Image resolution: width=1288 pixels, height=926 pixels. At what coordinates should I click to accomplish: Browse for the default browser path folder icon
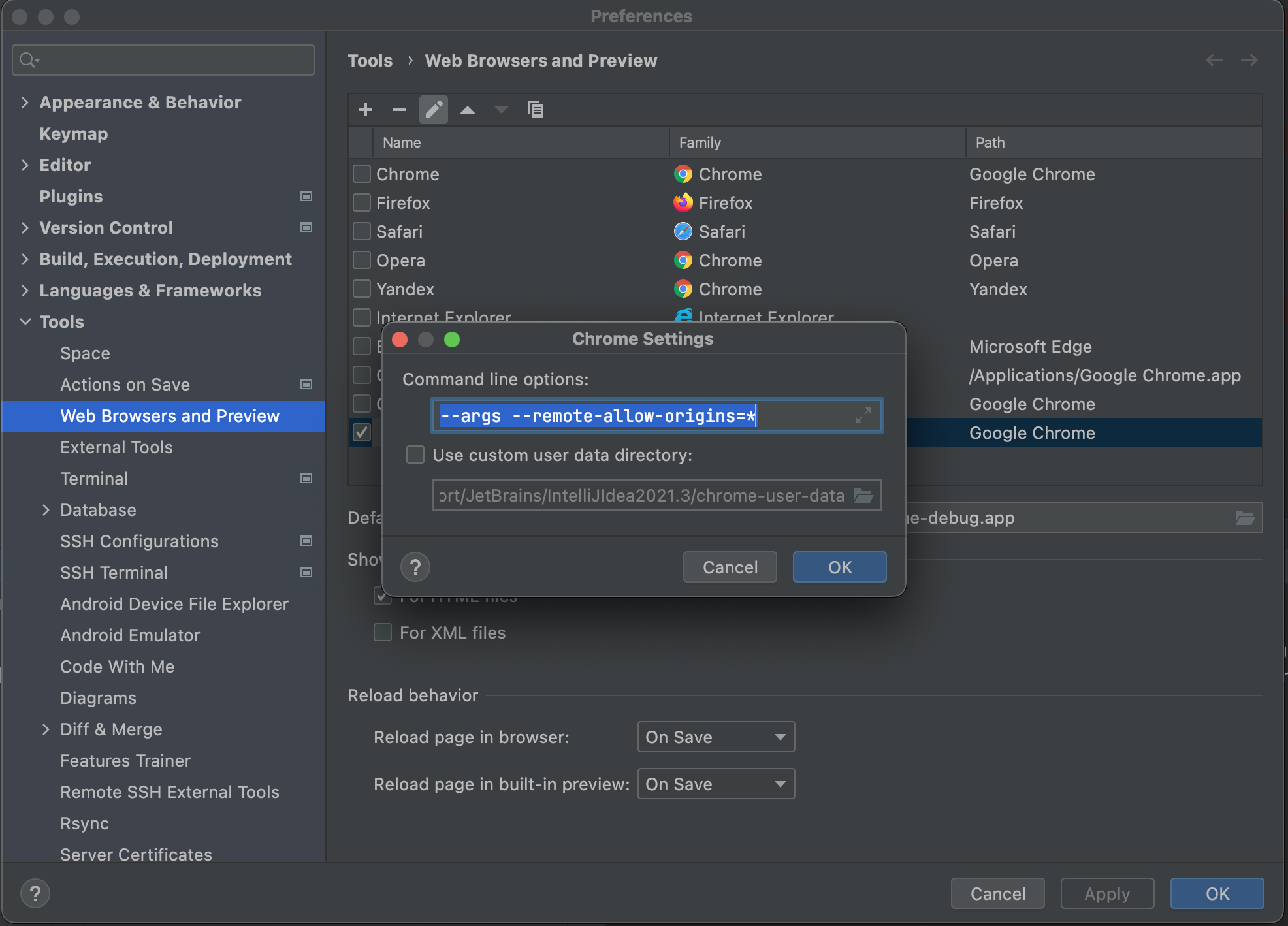pos(1246,518)
